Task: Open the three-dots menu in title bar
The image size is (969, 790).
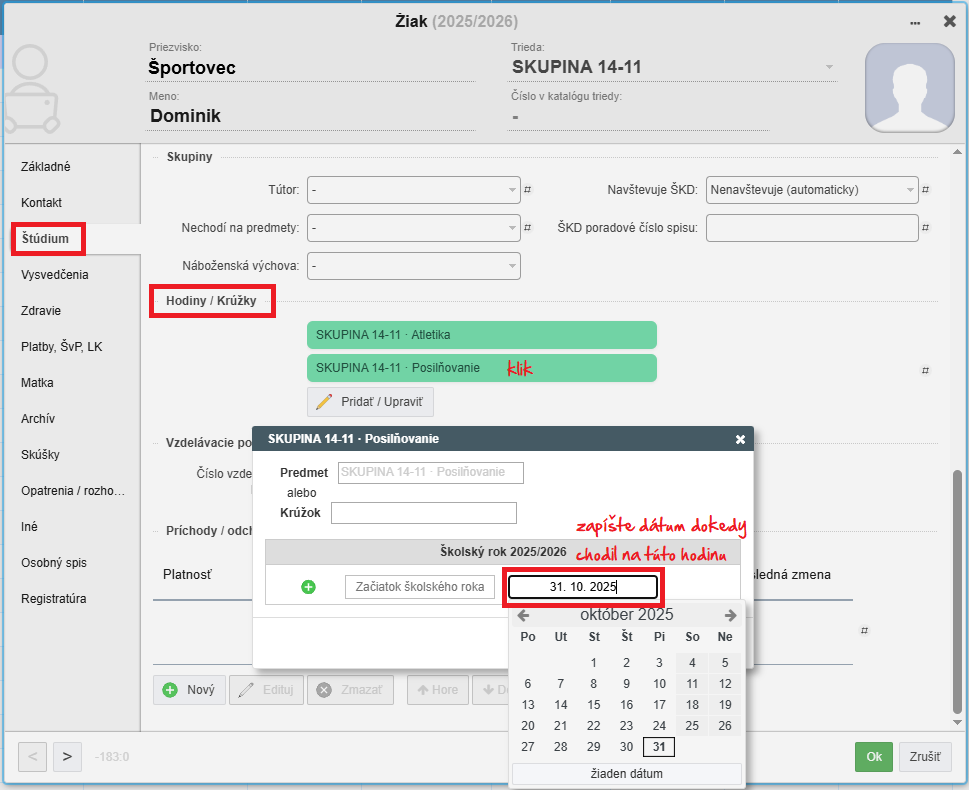Action: (x=915, y=21)
